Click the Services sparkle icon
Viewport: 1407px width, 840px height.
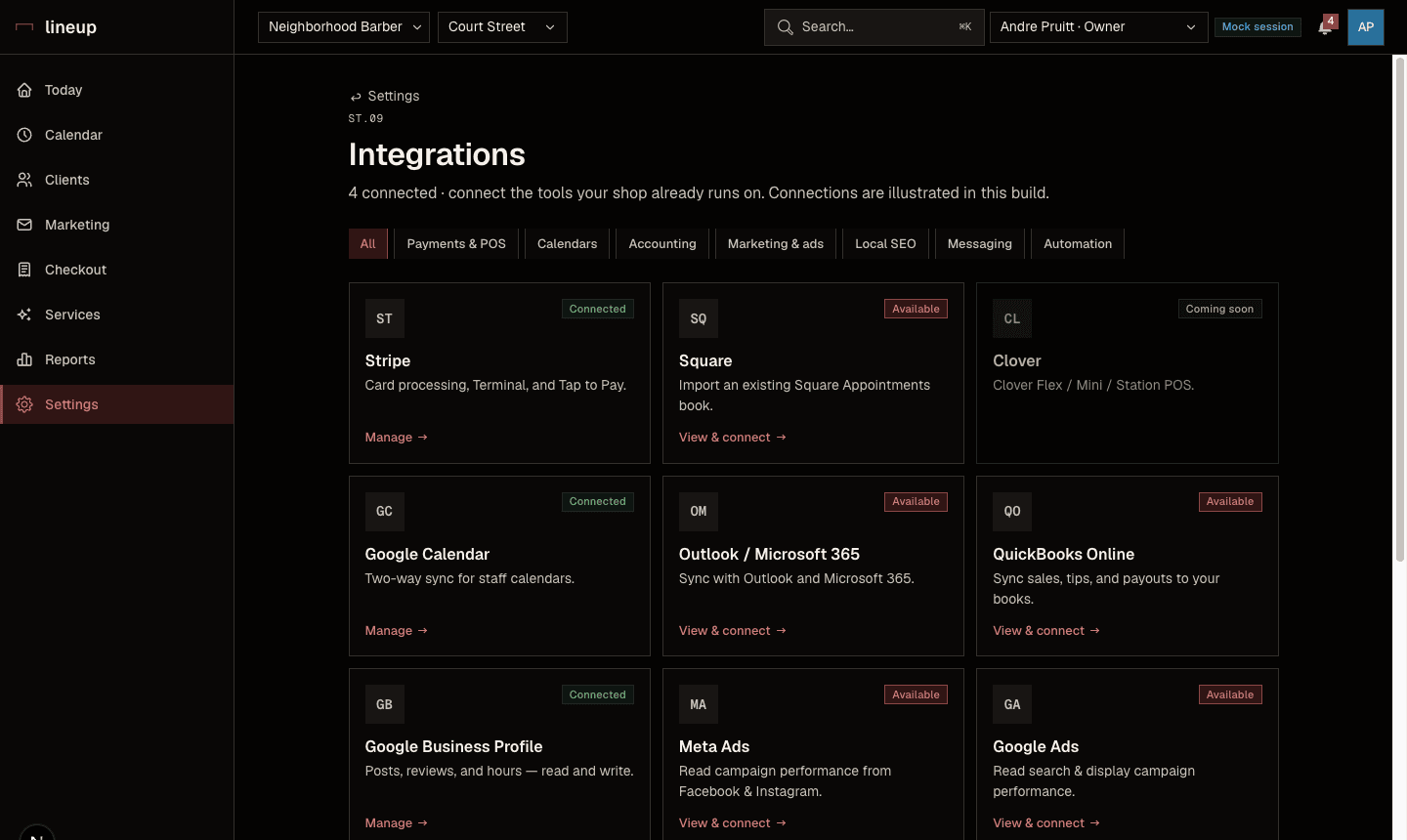[24, 315]
